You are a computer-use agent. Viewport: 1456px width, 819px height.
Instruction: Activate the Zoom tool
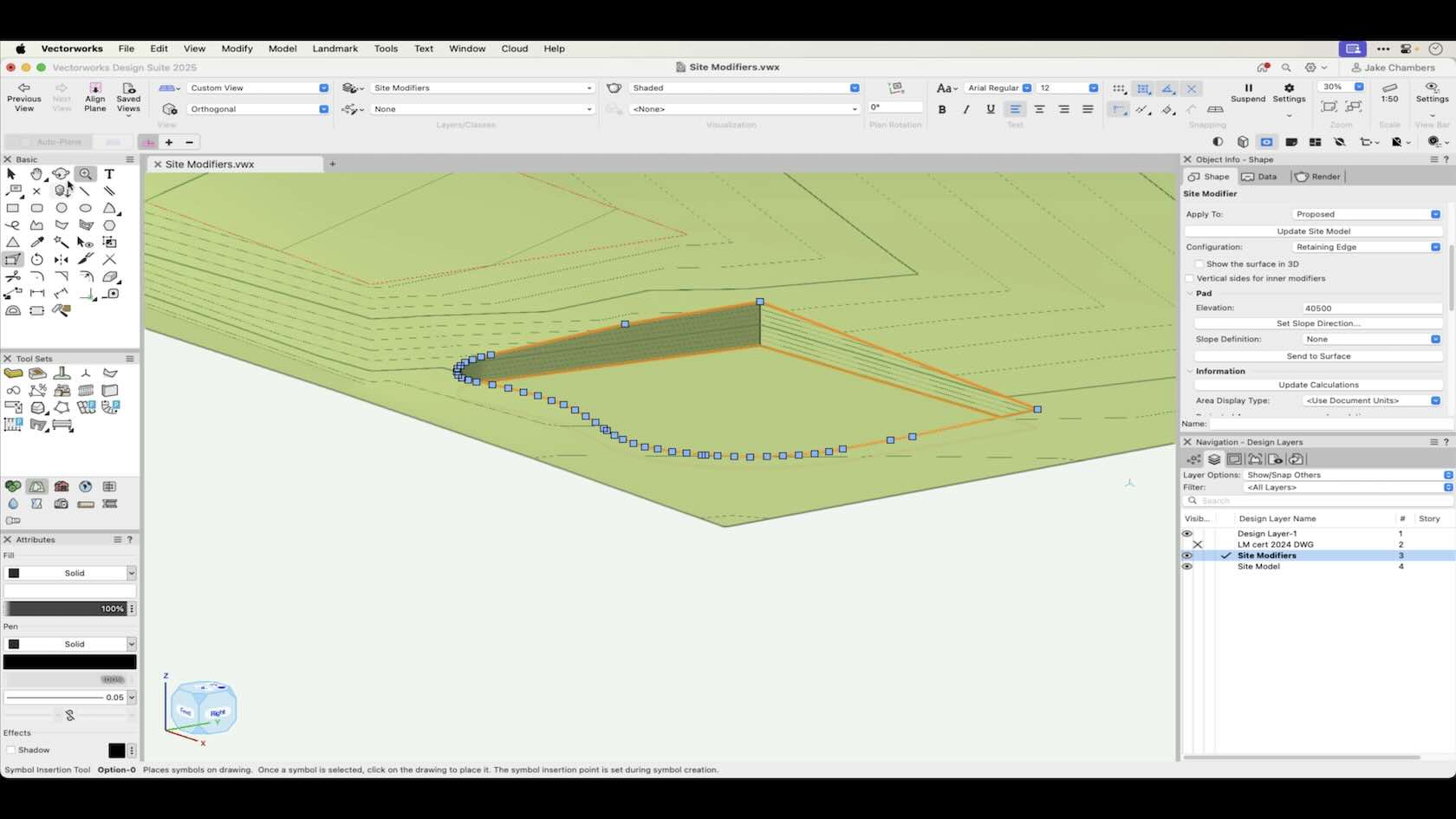coord(86,174)
